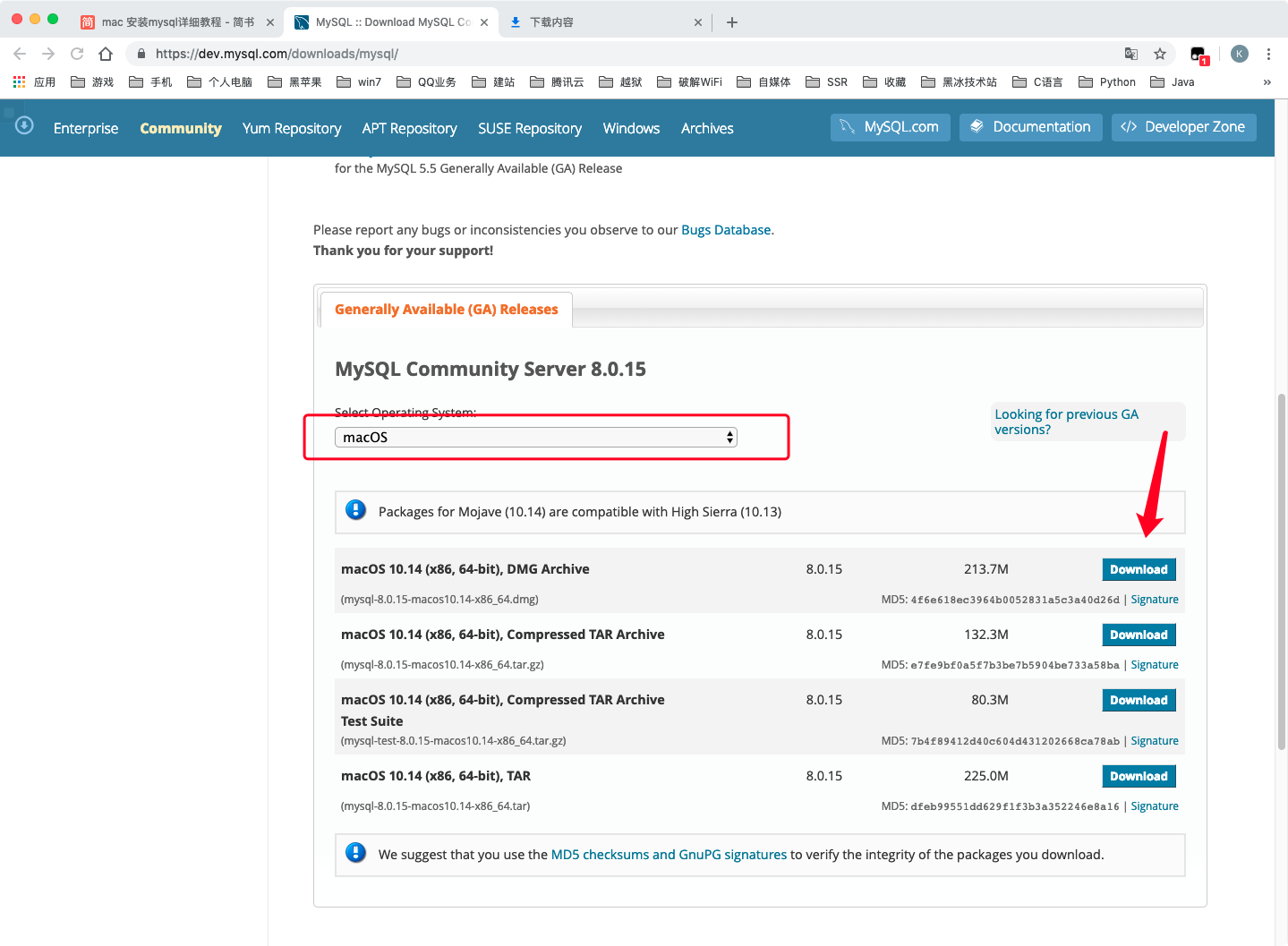Download the 225.0M TAR package
The image size is (1288, 946).
1139,776
